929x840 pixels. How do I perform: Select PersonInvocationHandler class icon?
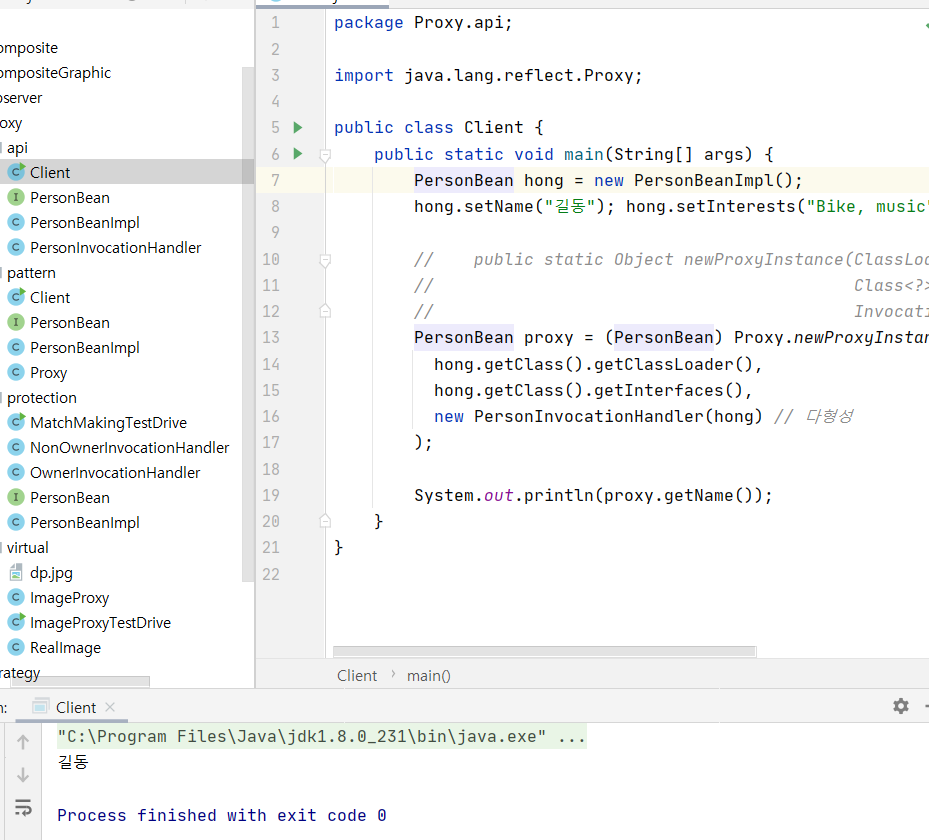(16, 247)
